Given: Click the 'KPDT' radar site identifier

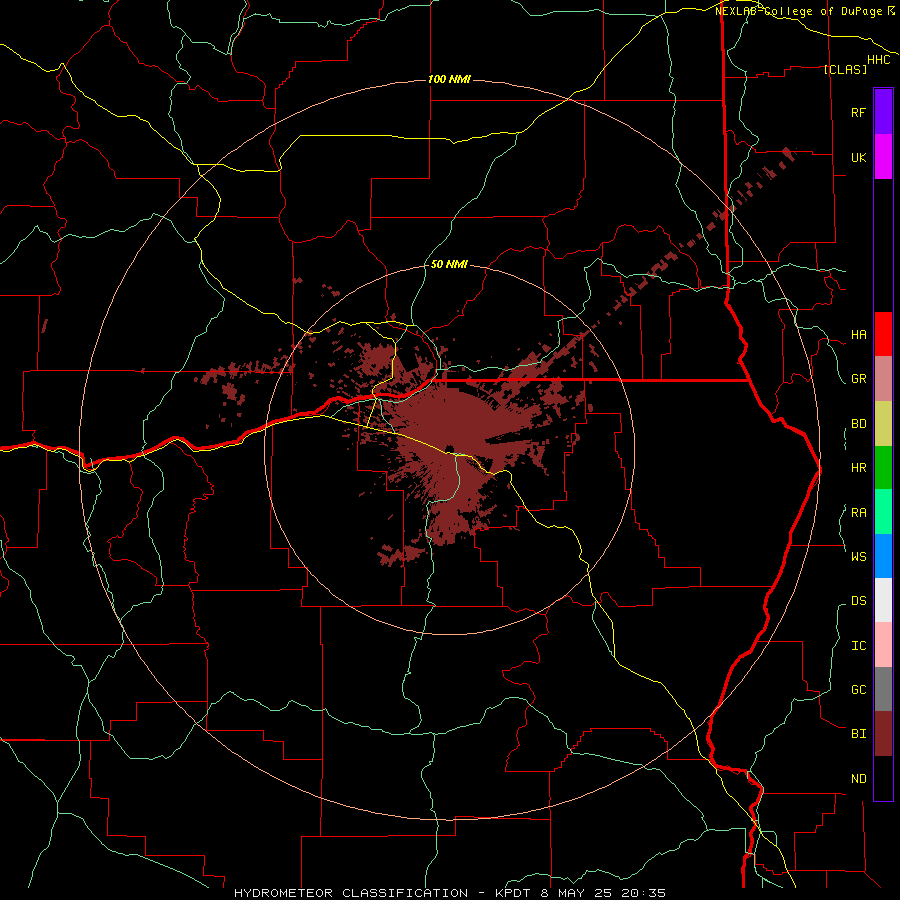Looking at the screenshot, I should point(515,893).
